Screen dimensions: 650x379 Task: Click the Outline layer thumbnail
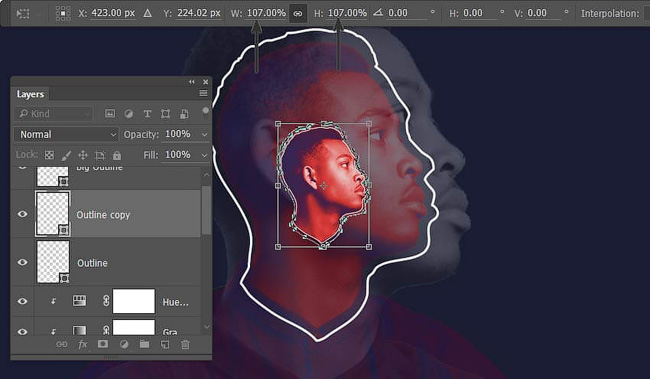coord(53,262)
